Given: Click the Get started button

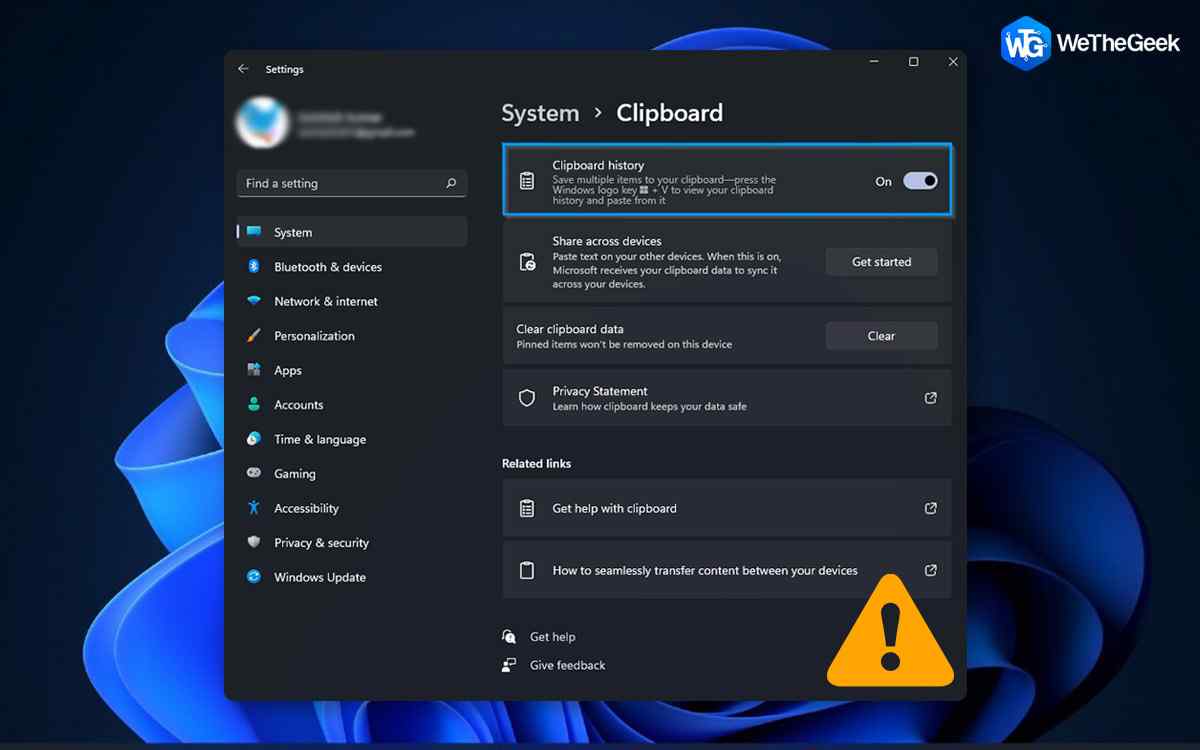Looking at the screenshot, I should 881,262.
